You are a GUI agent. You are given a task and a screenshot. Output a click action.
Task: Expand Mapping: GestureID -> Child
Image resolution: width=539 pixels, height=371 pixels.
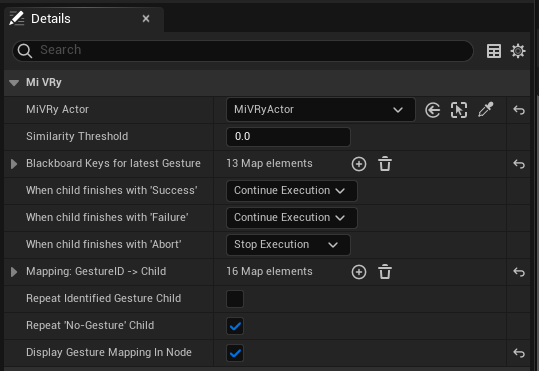point(14,272)
